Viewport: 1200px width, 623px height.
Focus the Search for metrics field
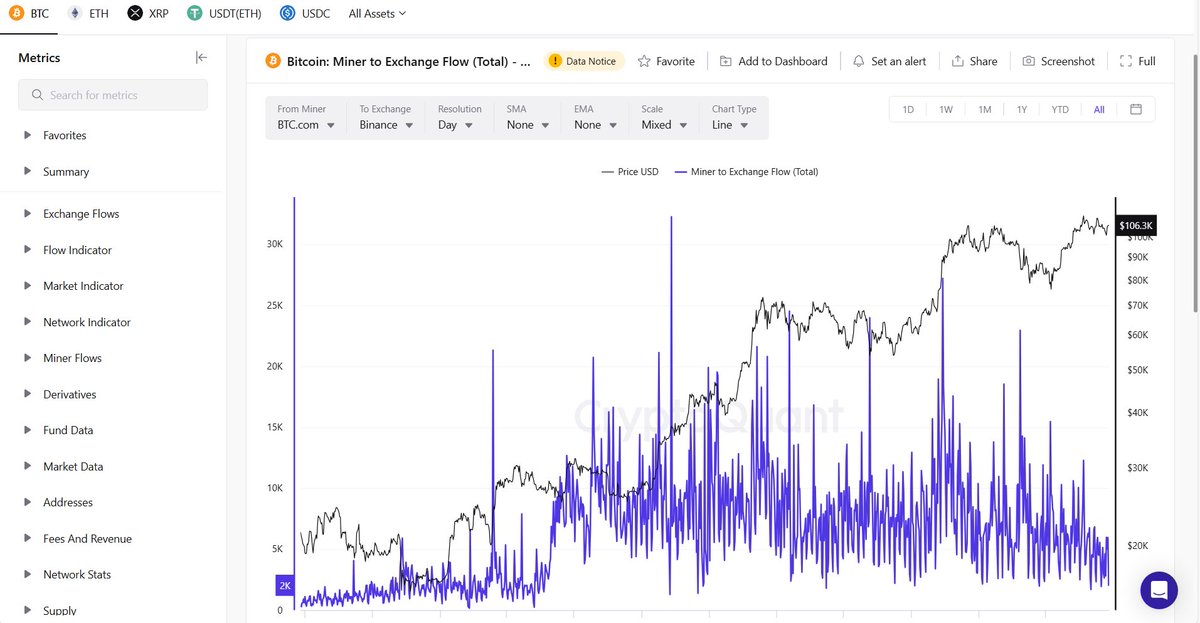pos(113,95)
